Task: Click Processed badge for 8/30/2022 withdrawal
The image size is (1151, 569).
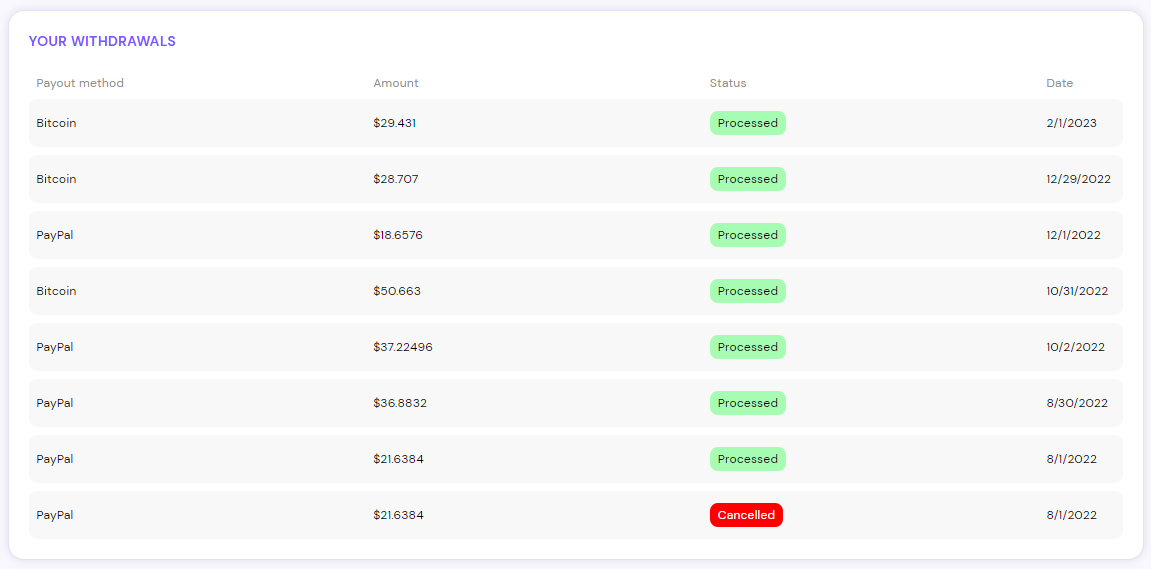Action: pyautogui.click(x=747, y=403)
